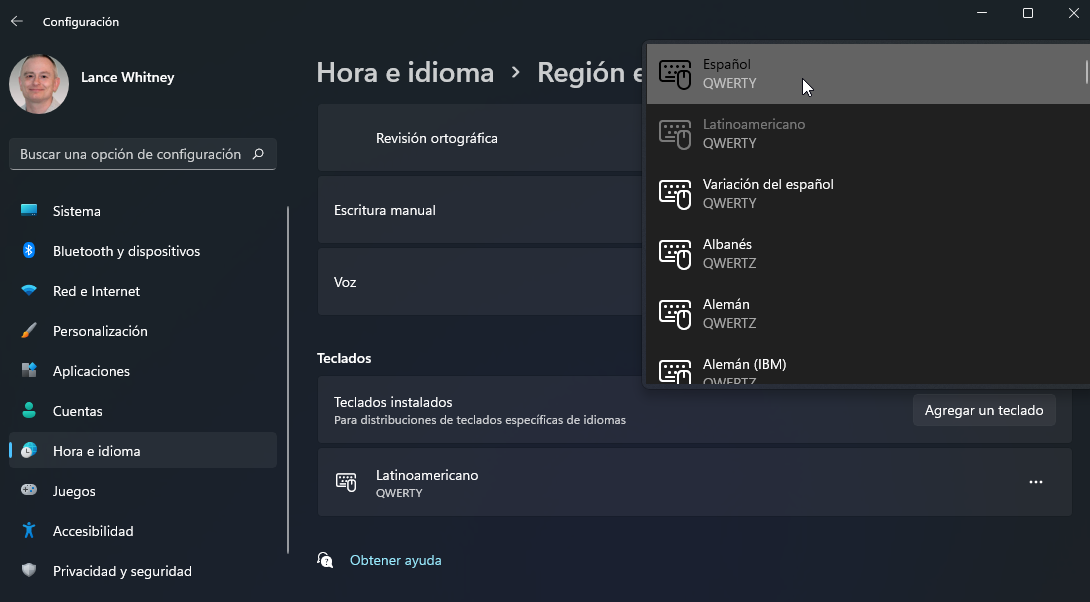
Task: Open Sistema settings from the sidebar
Action: coord(77,211)
